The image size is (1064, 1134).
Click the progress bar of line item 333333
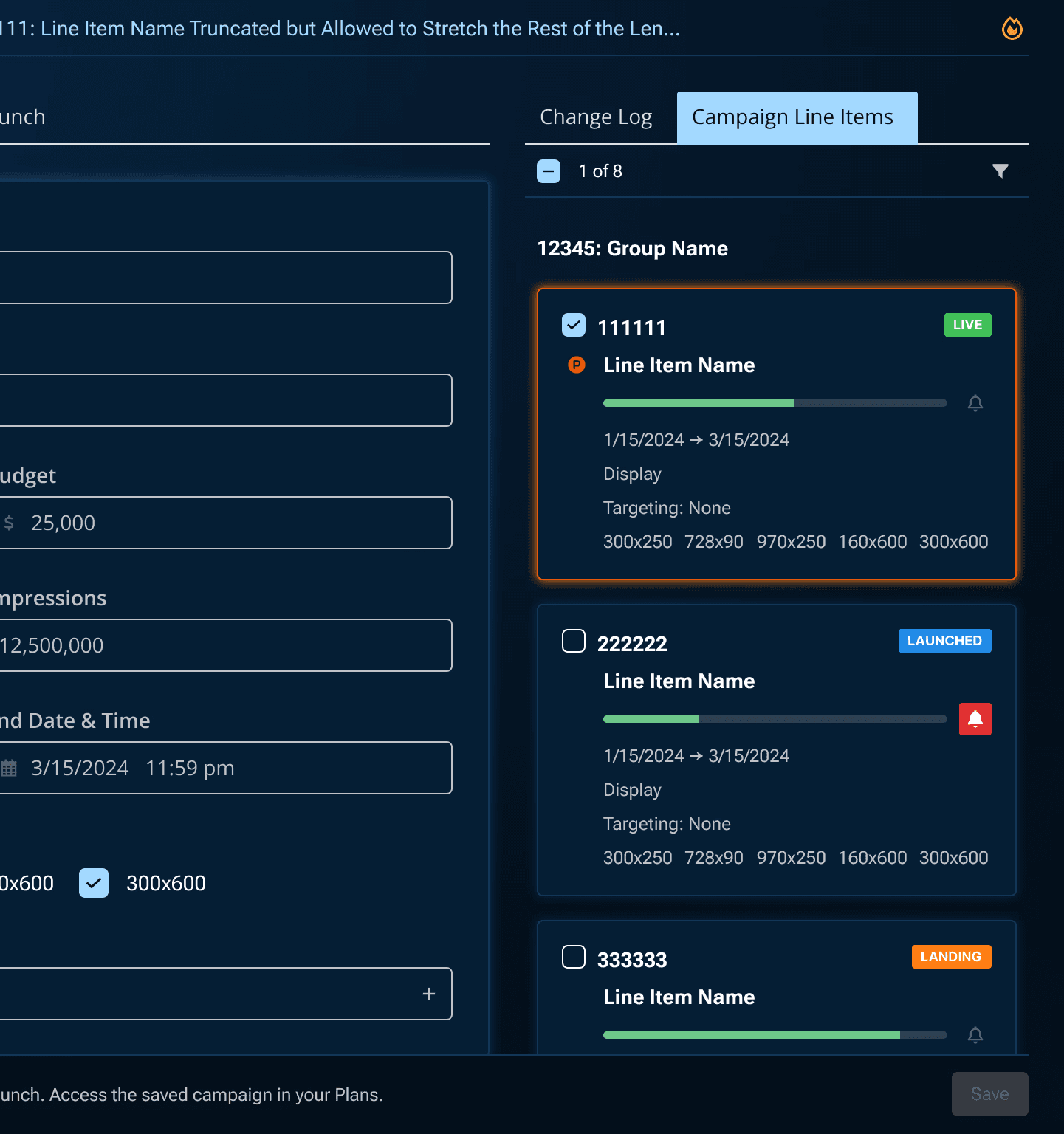775,1035
